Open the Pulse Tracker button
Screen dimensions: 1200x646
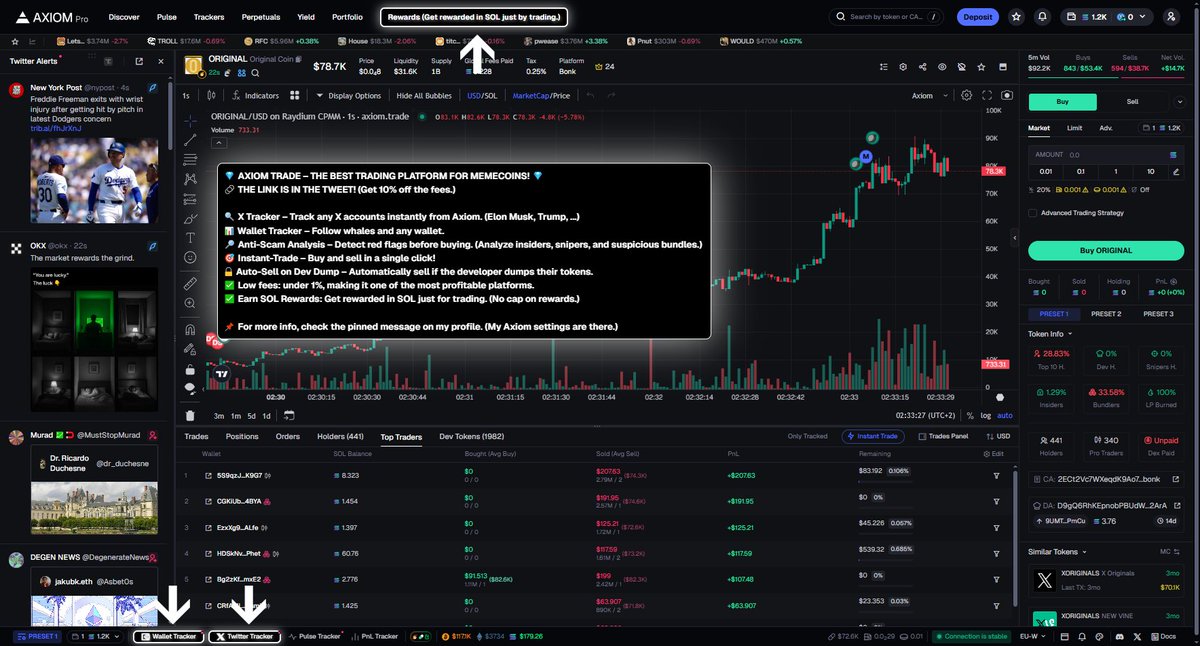(315, 636)
